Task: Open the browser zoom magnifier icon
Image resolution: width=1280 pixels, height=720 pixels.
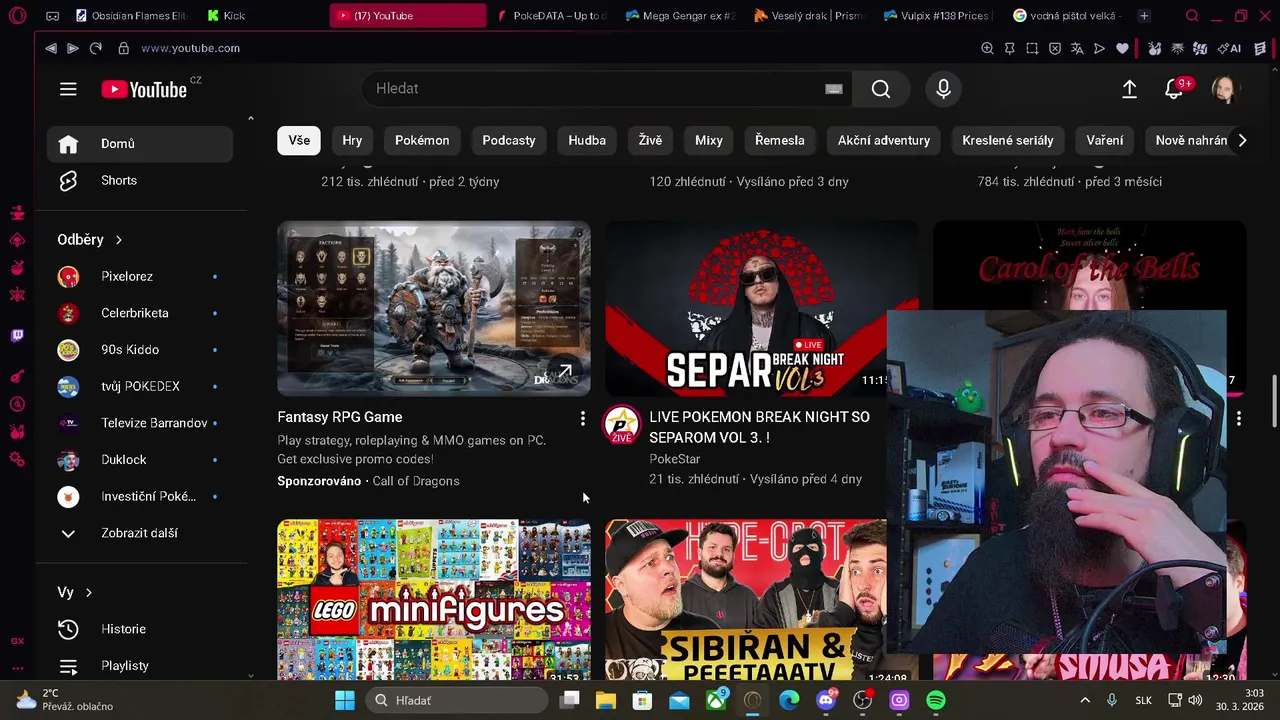Action: pos(987,48)
